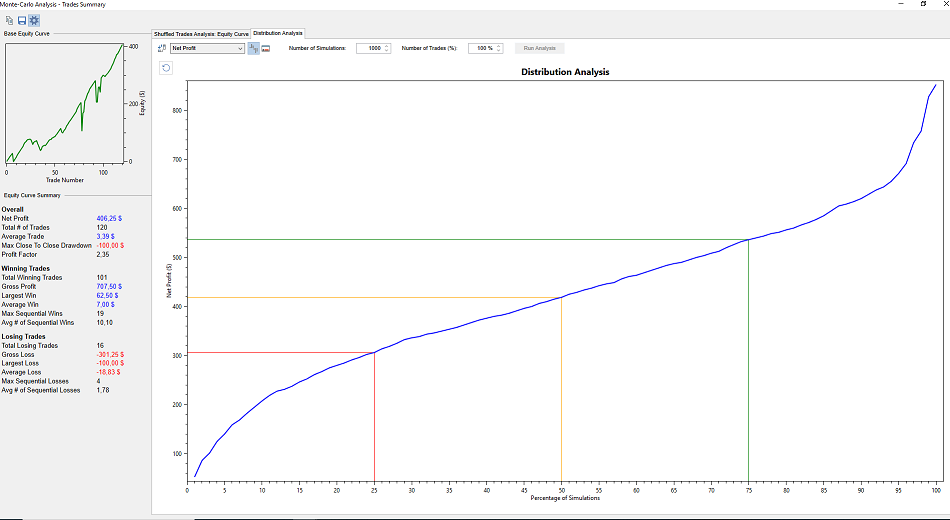The height and width of the screenshot is (520, 950).
Task: Decrease Number of Simulations with down arrow
Action: (x=387, y=51)
